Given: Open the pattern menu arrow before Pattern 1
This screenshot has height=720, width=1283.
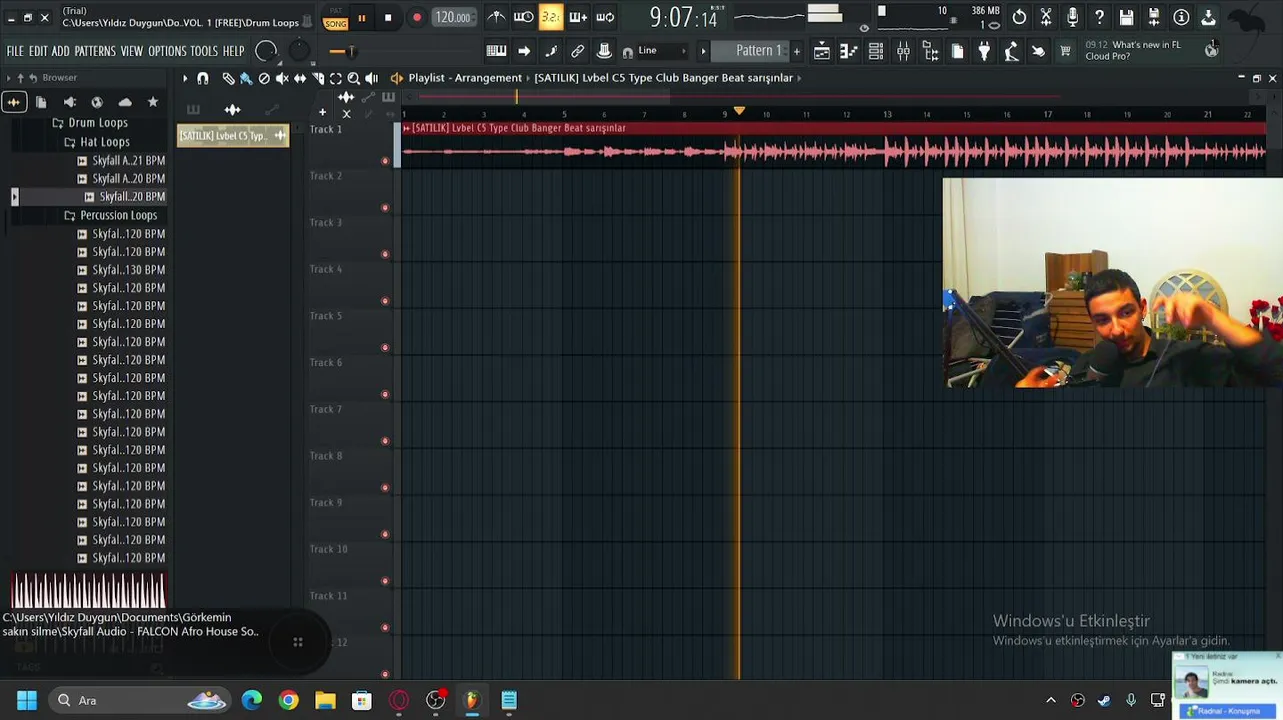Looking at the screenshot, I should tap(703, 51).
